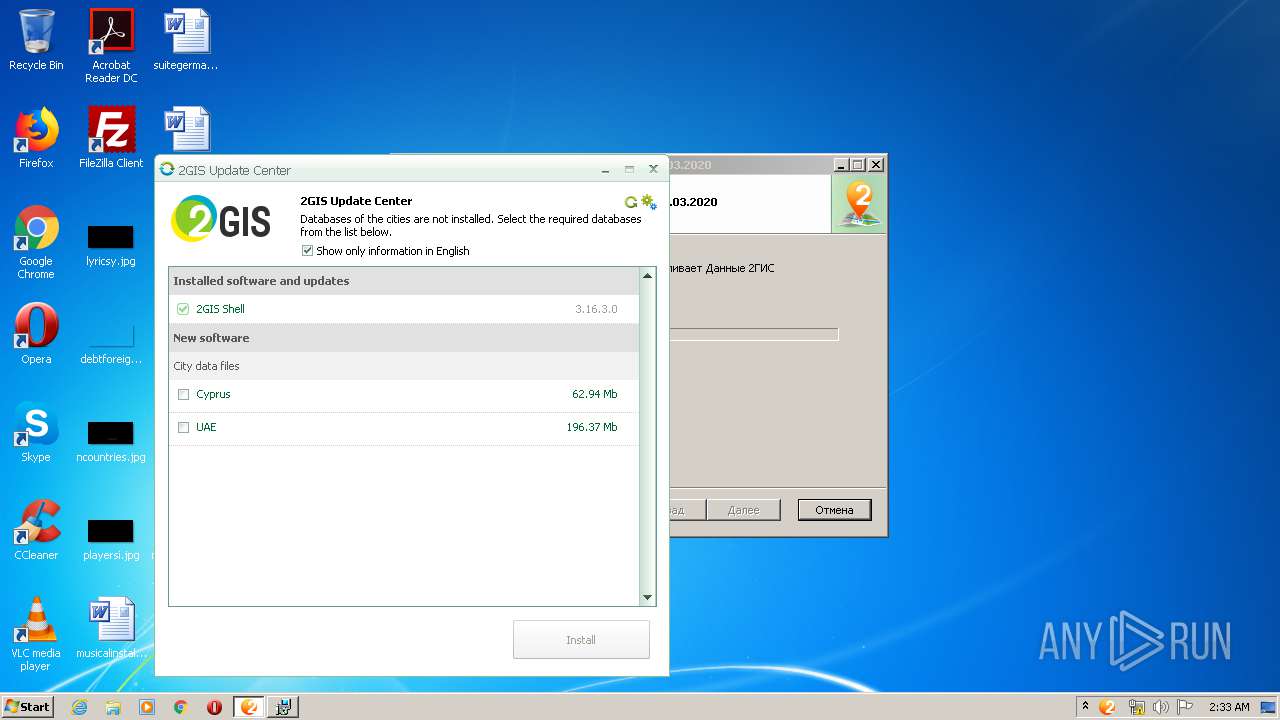Viewport: 1280px width, 720px height.
Task: Open the volume tray icon
Action: (1160, 707)
